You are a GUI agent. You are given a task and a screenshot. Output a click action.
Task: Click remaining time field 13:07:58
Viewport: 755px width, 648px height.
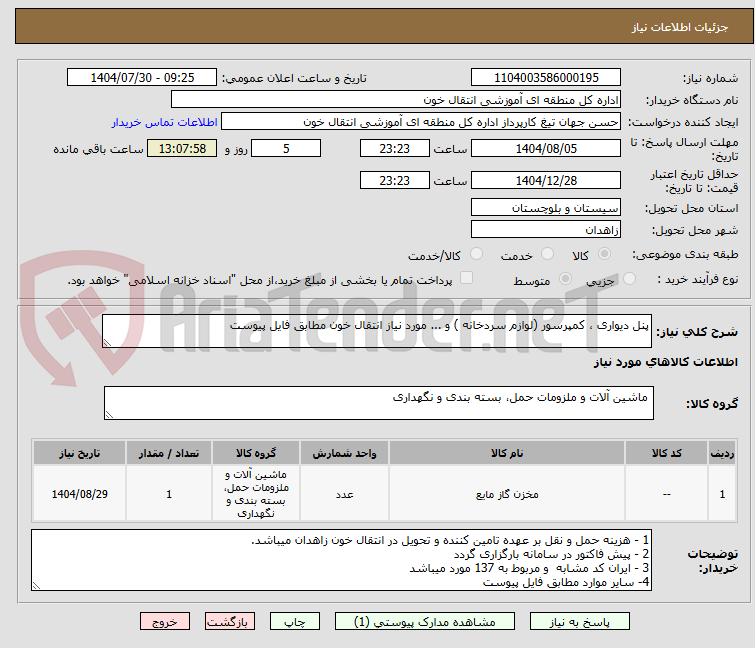182,148
